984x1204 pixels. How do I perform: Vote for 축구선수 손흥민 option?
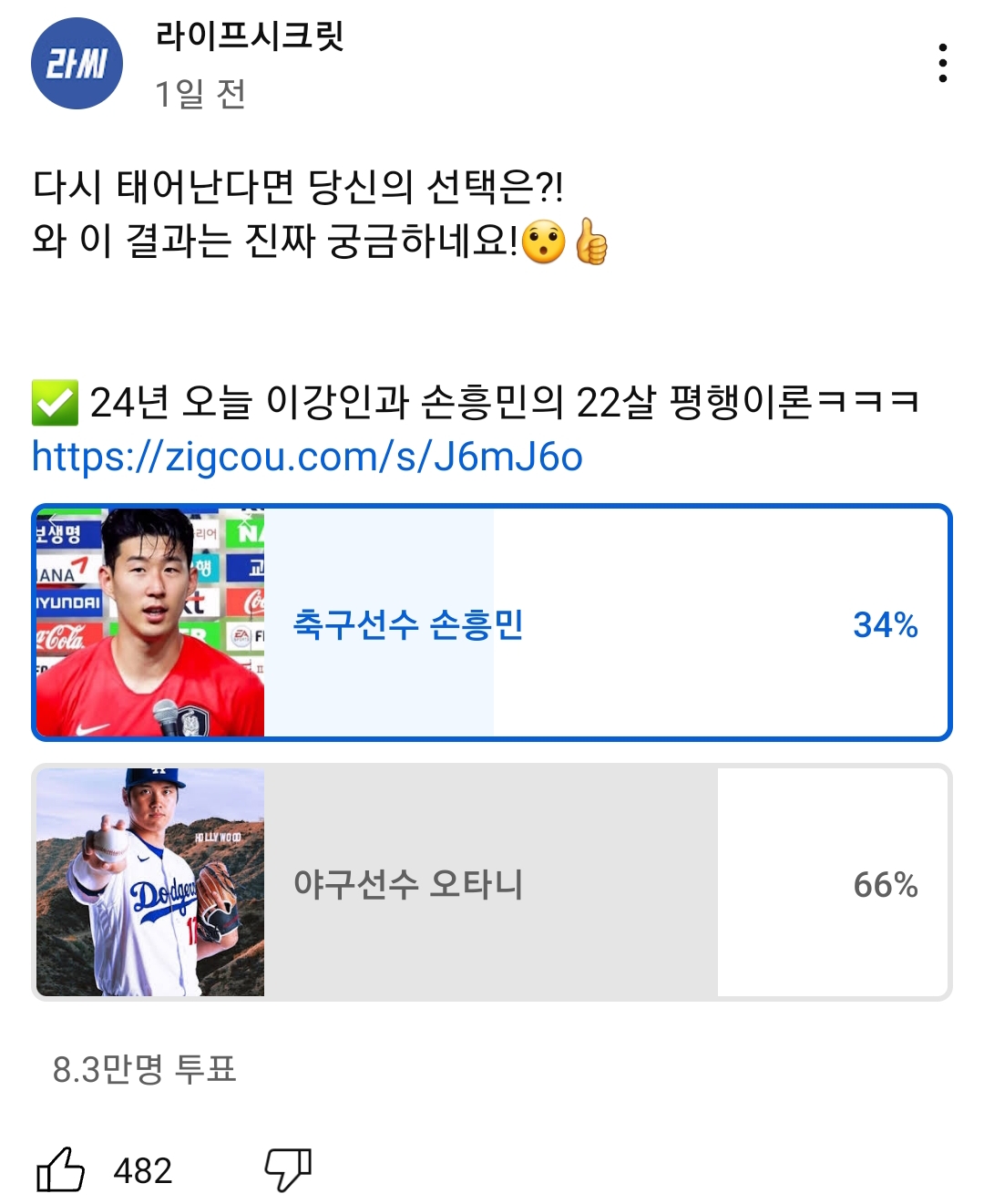(x=407, y=624)
